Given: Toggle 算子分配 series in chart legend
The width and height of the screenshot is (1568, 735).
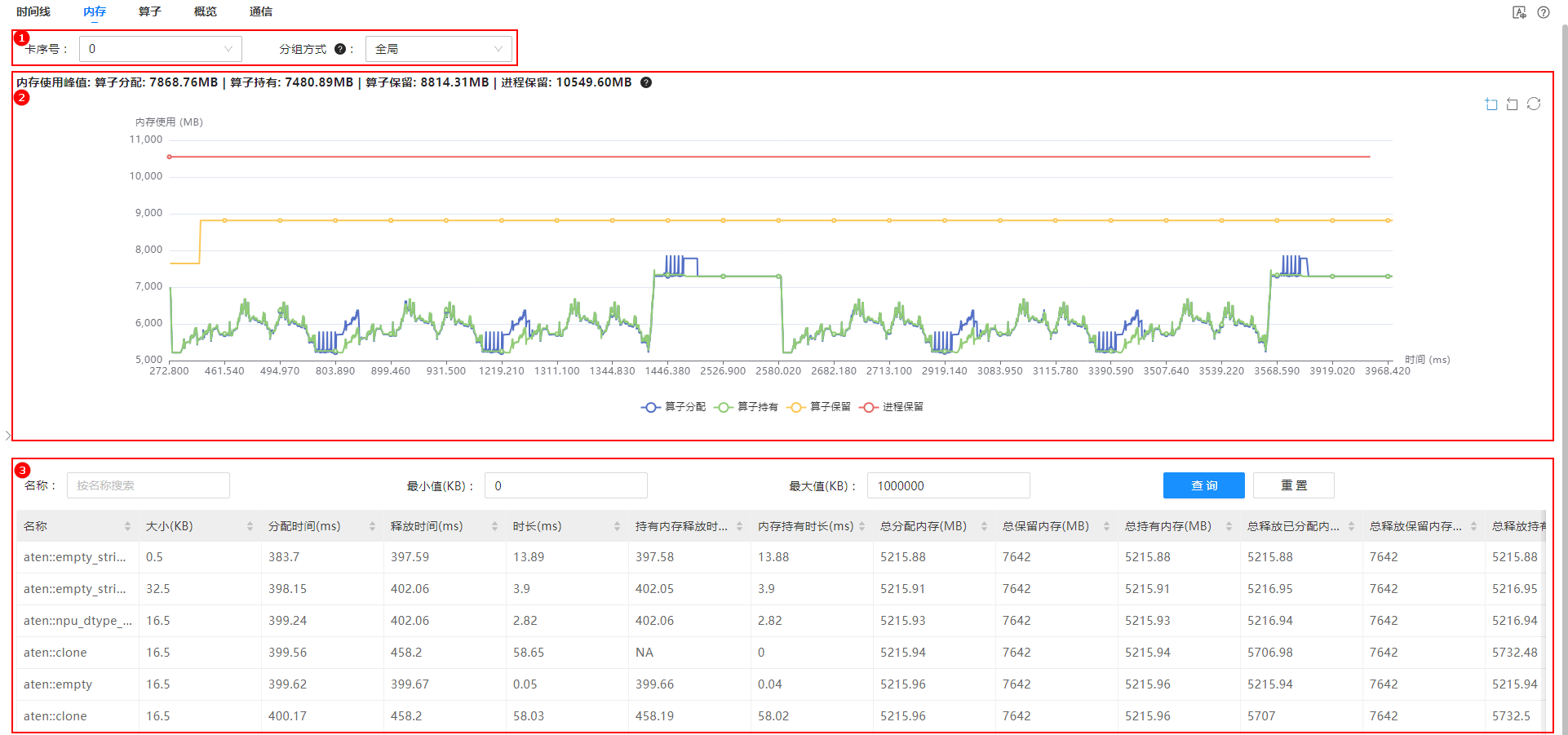Looking at the screenshot, I should pos(673,407).
